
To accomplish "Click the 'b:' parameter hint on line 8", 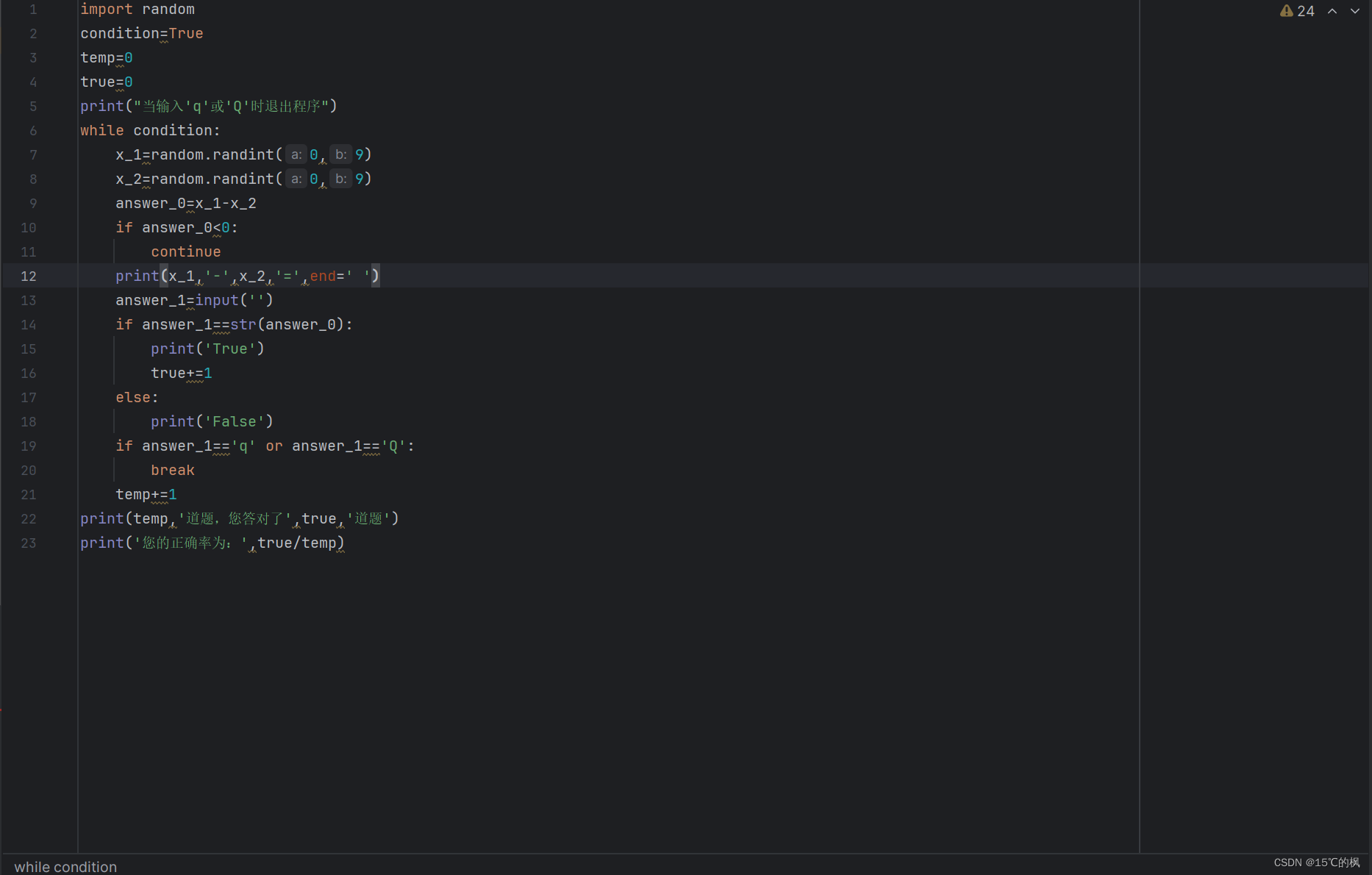I will click(340, 179).
